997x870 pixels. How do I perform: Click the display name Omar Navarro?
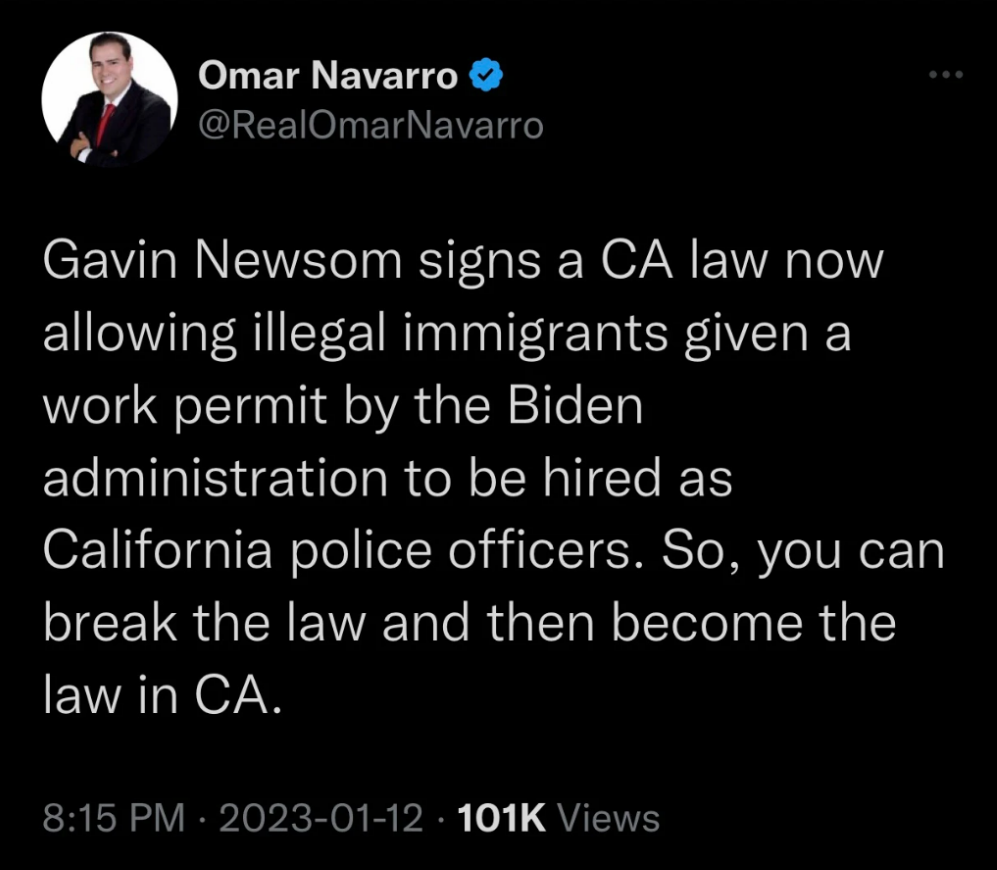329,76
